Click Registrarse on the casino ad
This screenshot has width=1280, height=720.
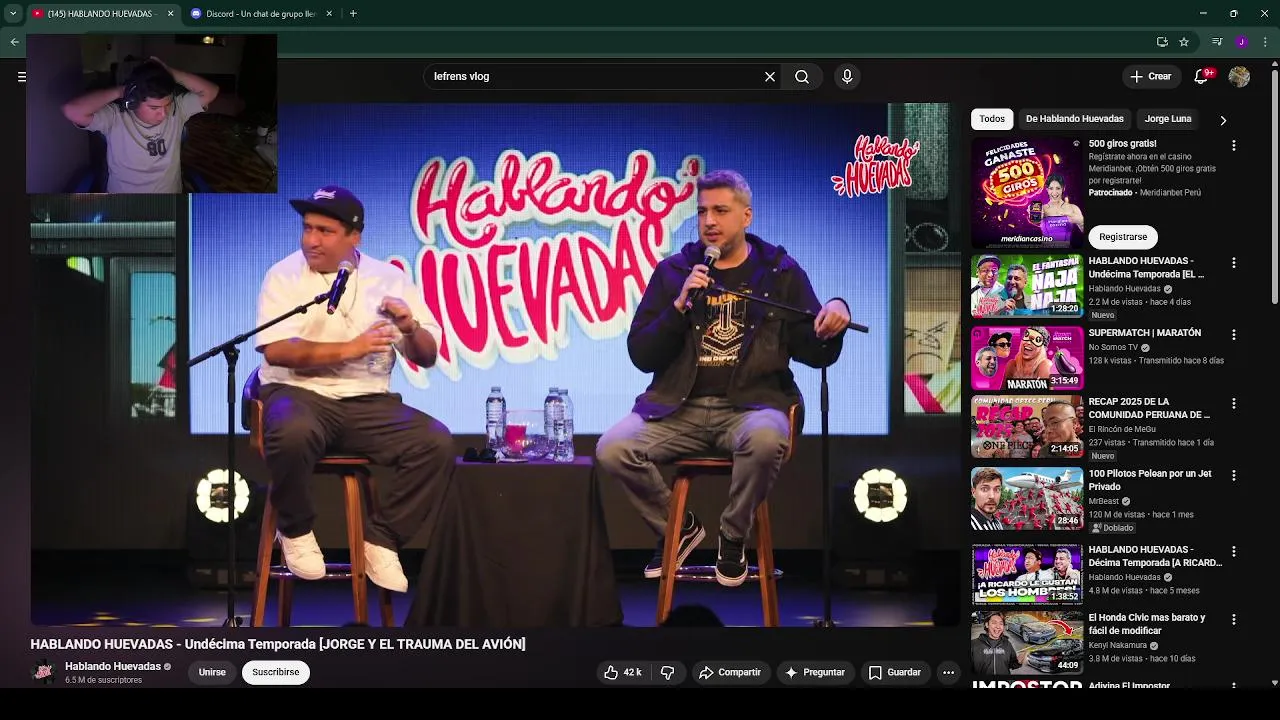click(1123, 237)
